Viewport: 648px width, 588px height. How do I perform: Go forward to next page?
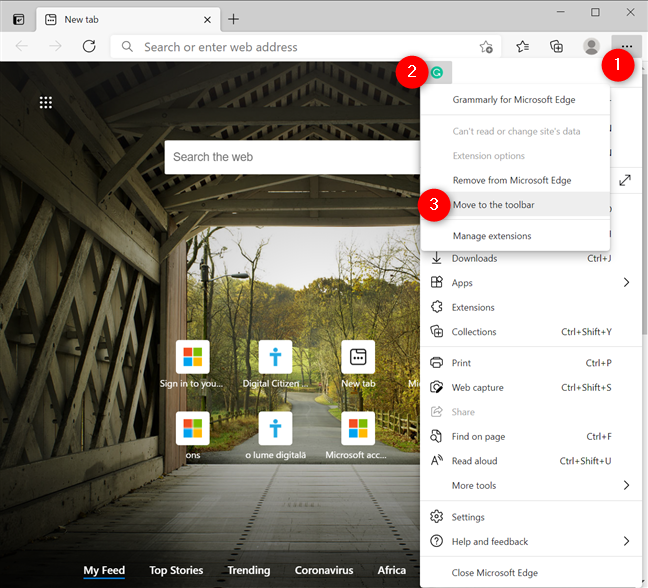(x=55, y=46)
